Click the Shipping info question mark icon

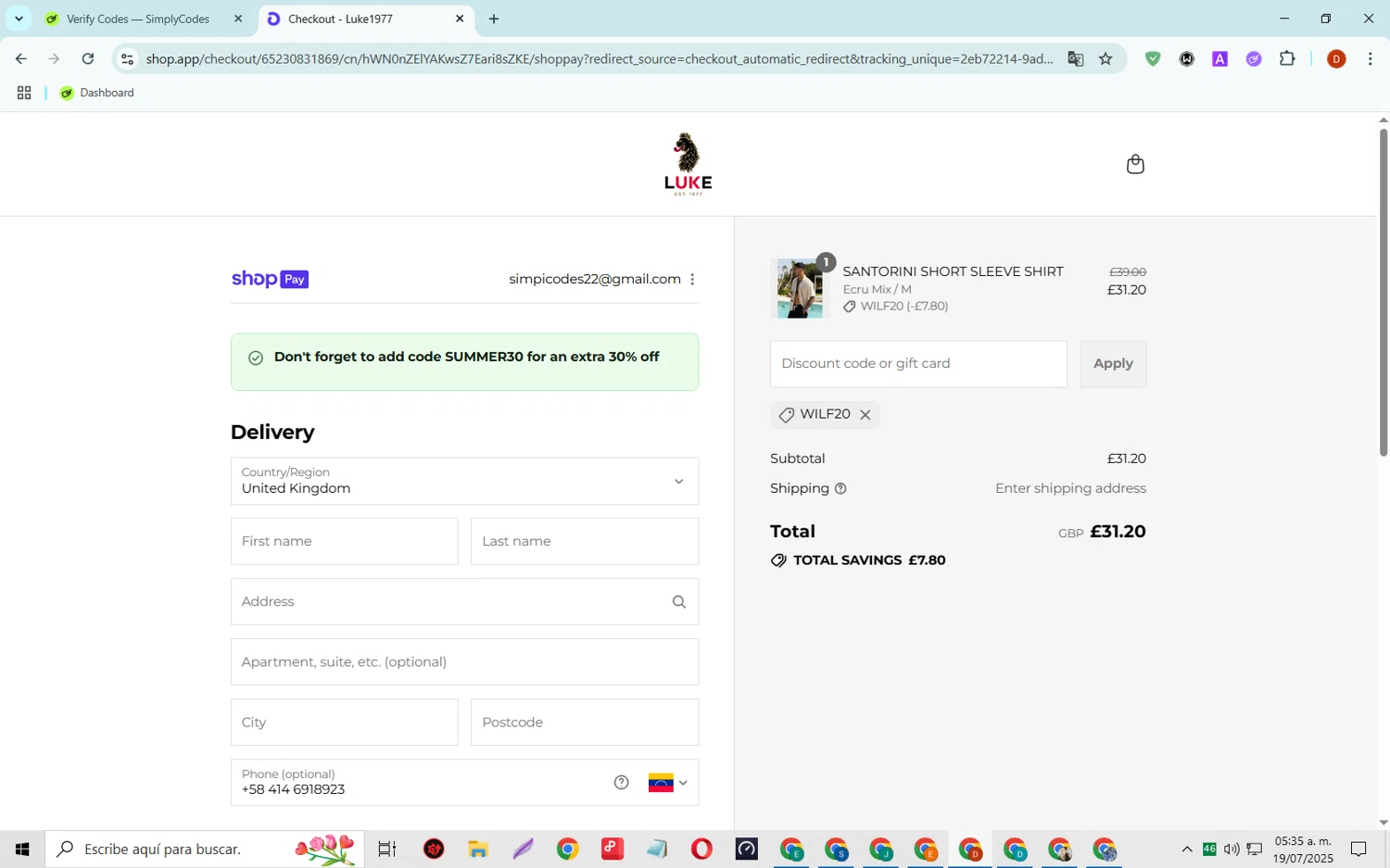coord(840,489)
